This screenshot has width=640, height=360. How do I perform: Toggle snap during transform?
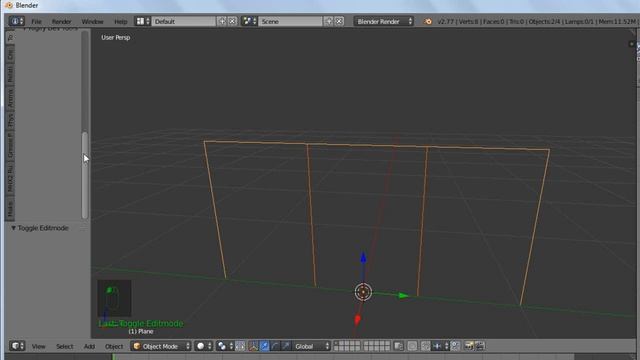point(425,346)
